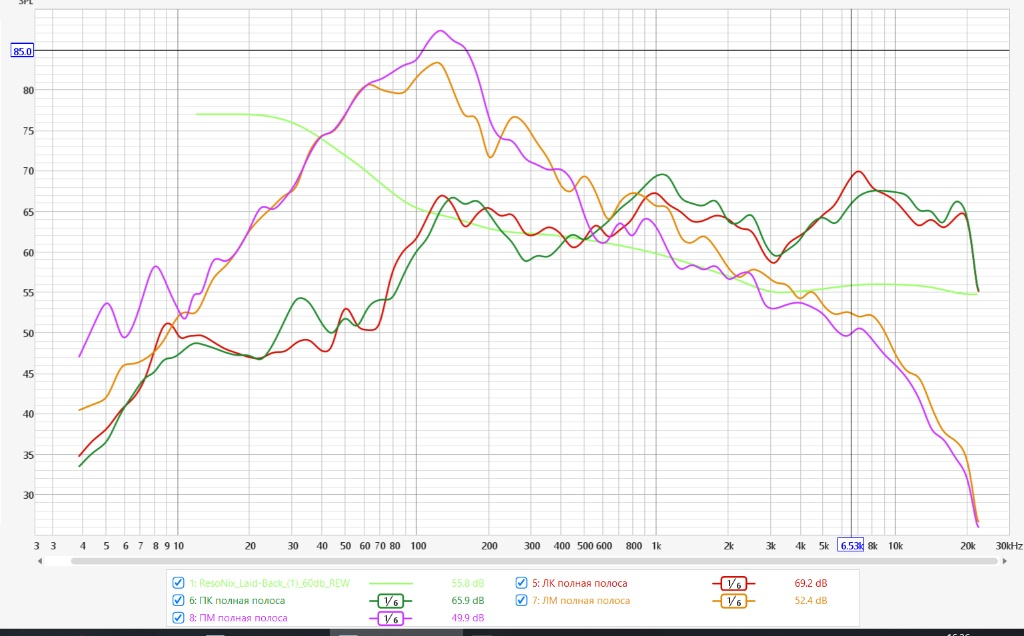The image size is (1024, 636).
Task: Click the 69.2 dB legend value
Action: click(x=810, y=583)
